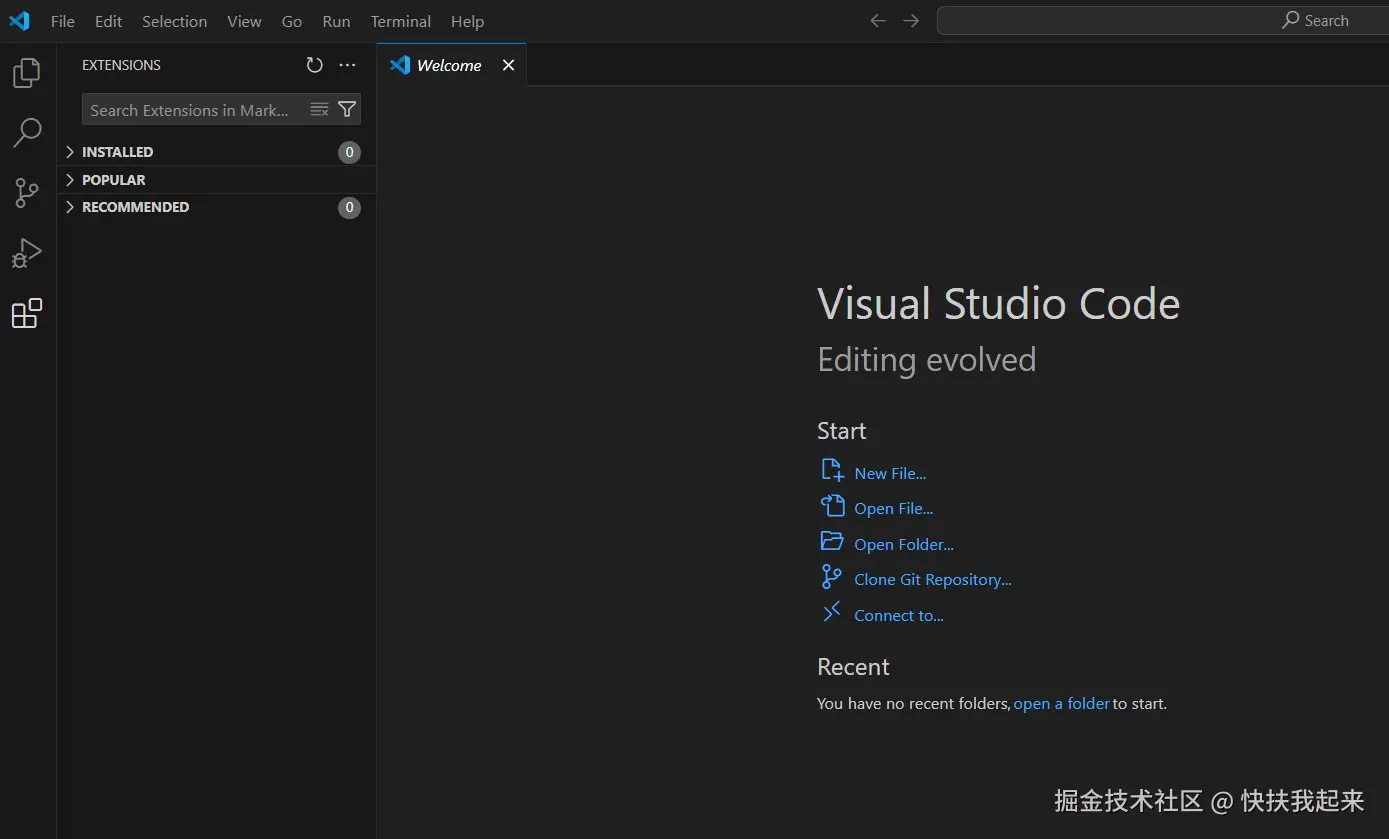1389x839 pixels.
Task: Open the Source Control view
Action: [x=27, y=193]
